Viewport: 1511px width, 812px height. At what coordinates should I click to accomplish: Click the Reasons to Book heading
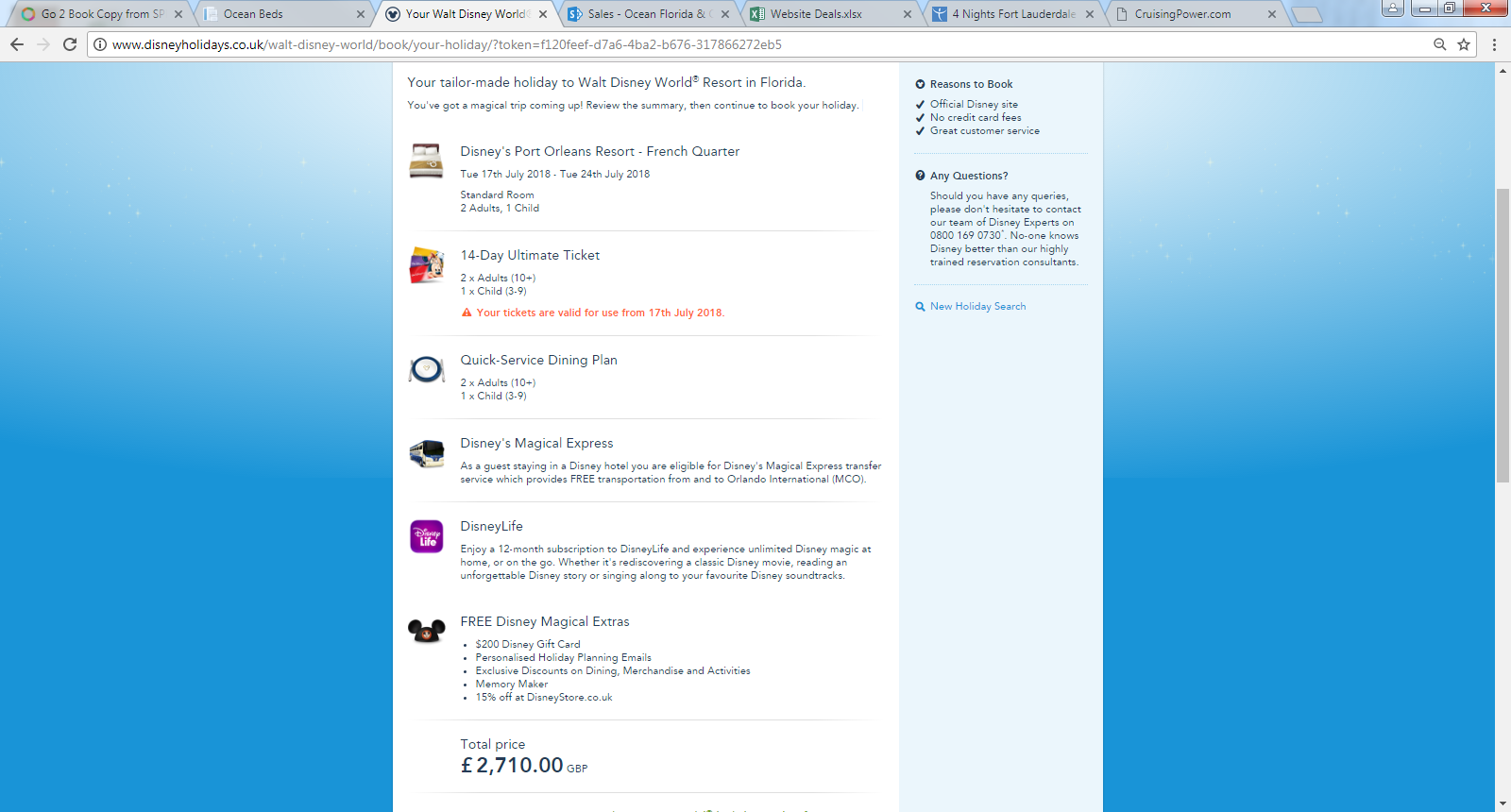click(x=971, y=84)
